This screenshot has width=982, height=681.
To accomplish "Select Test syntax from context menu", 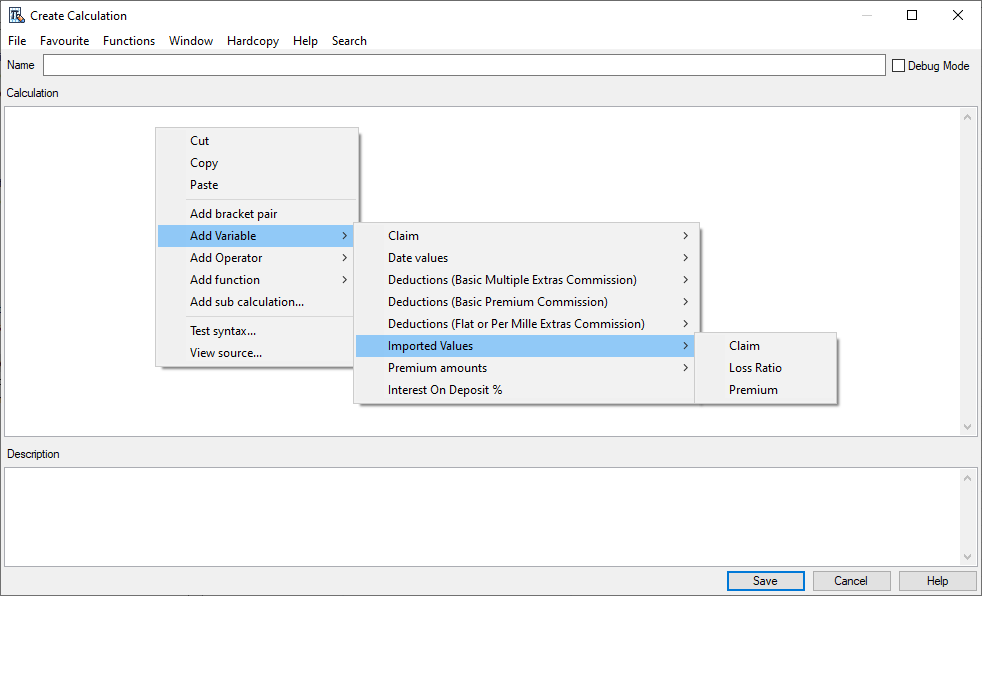I will tap(223, 331).
